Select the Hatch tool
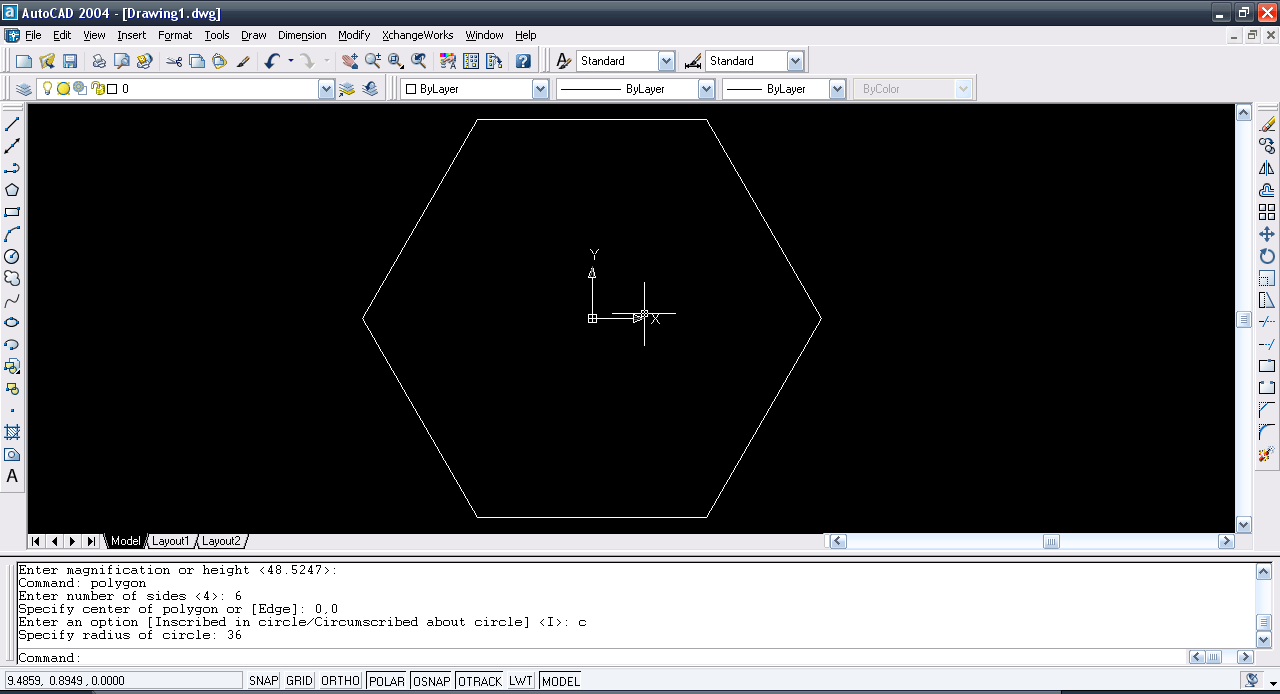The width and height of the screenshot is (1280, 694). pos(12,432)
